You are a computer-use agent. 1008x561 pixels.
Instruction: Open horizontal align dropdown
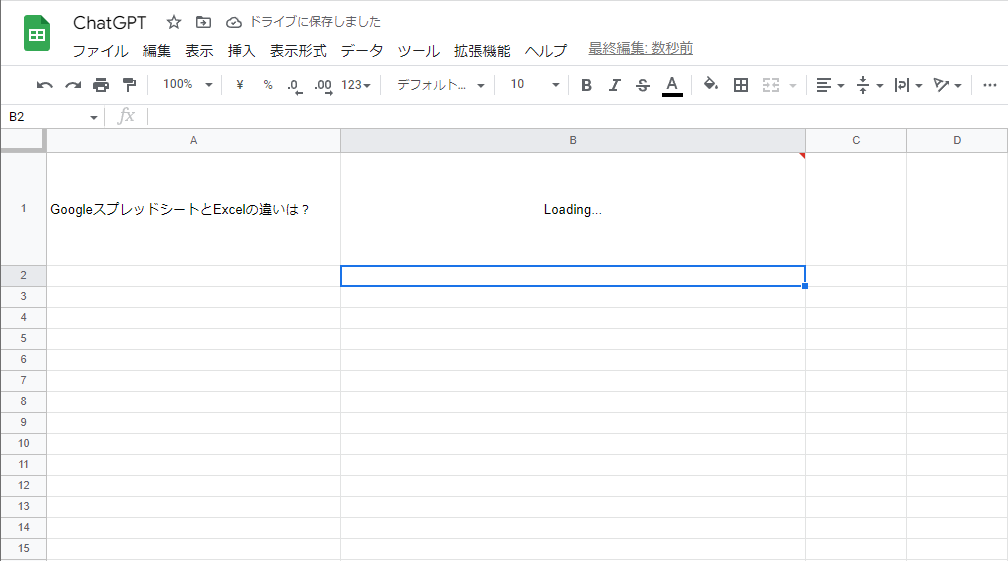(830, 85)
